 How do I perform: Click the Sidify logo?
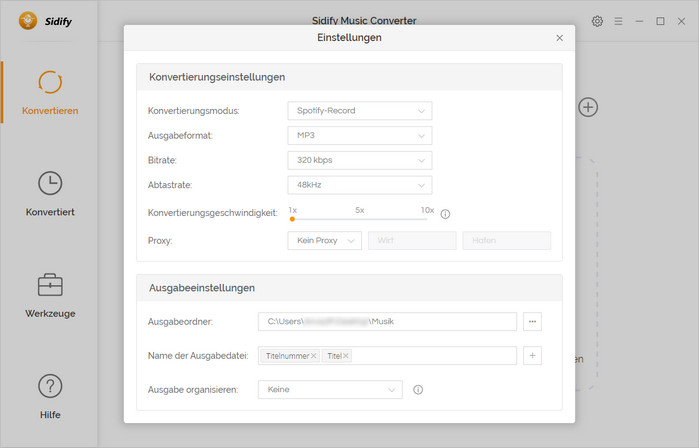point(45,21)
